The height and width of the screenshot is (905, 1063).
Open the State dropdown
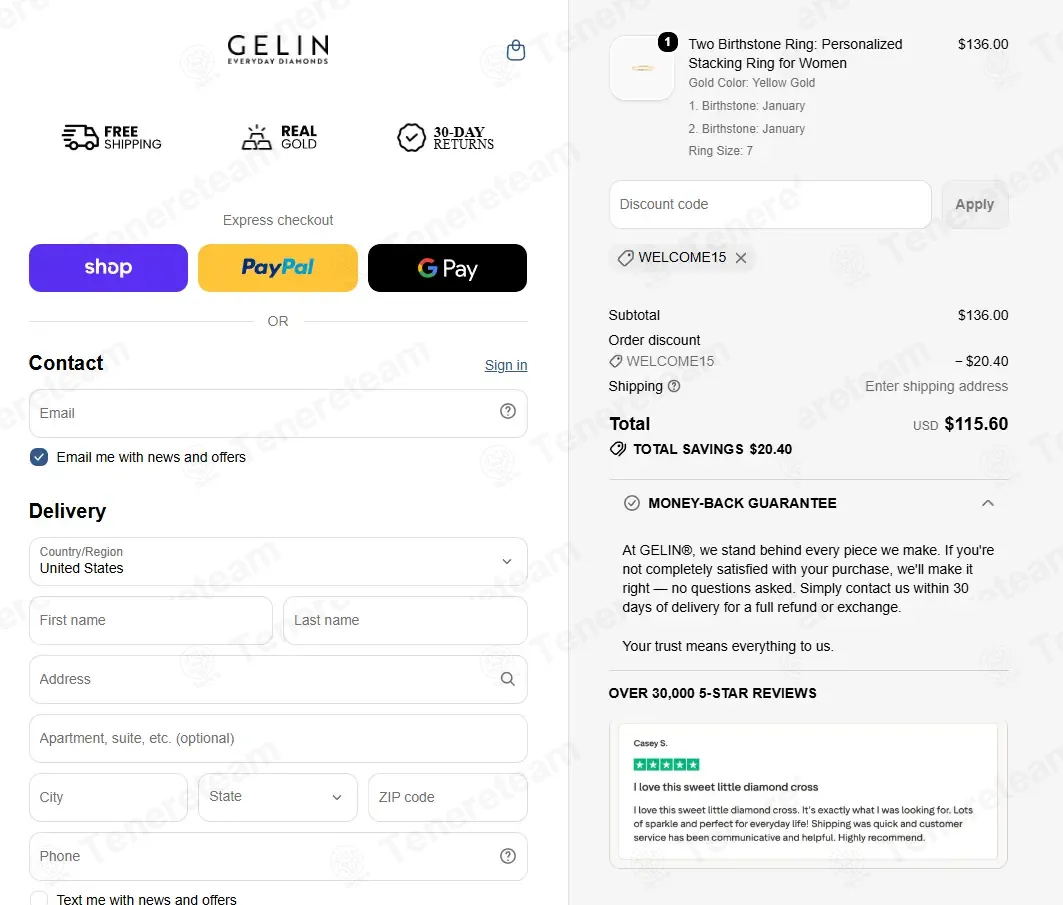(278, 797)
